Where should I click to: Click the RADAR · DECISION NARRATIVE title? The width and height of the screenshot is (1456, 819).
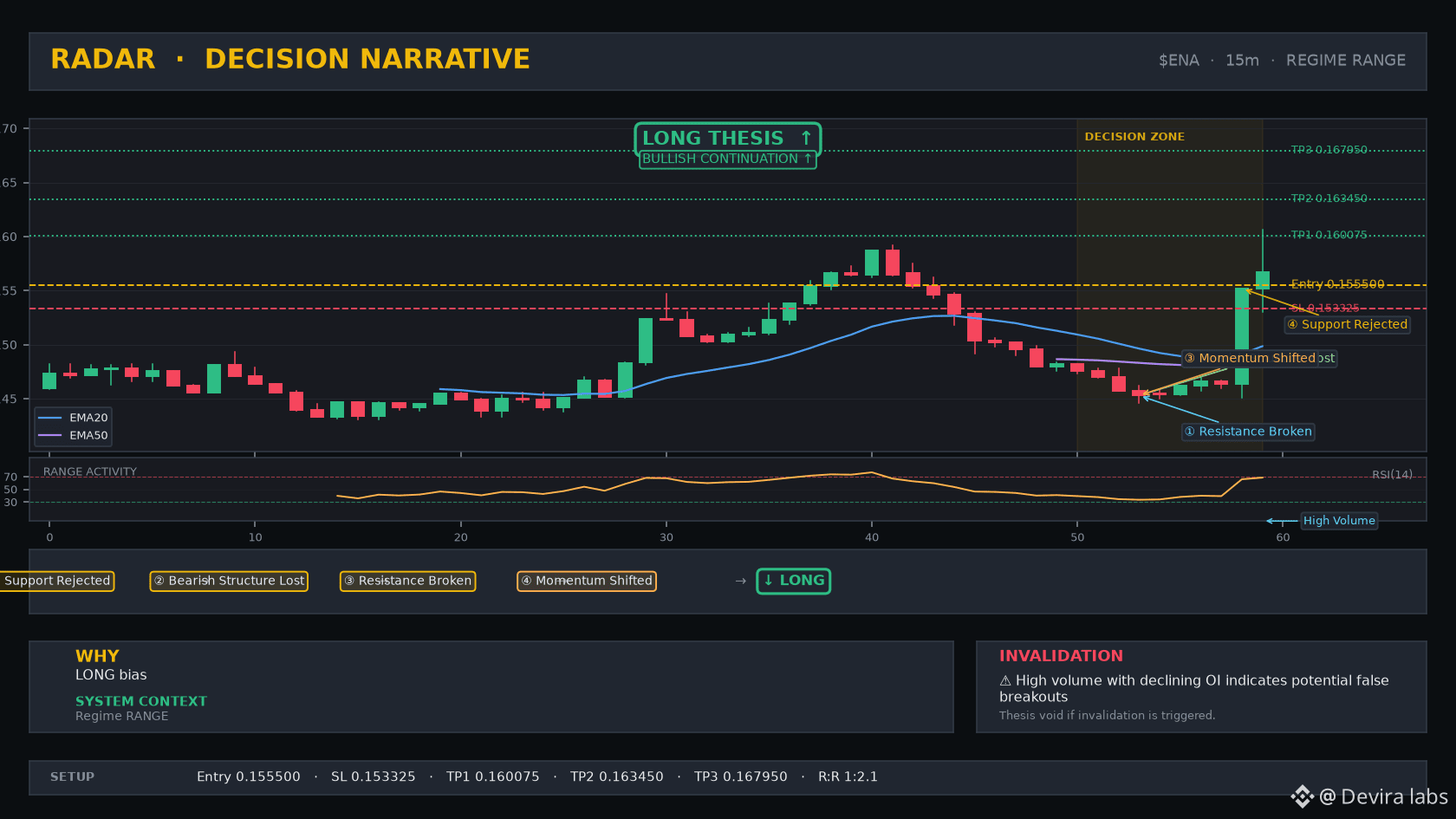tap(290, 59)
